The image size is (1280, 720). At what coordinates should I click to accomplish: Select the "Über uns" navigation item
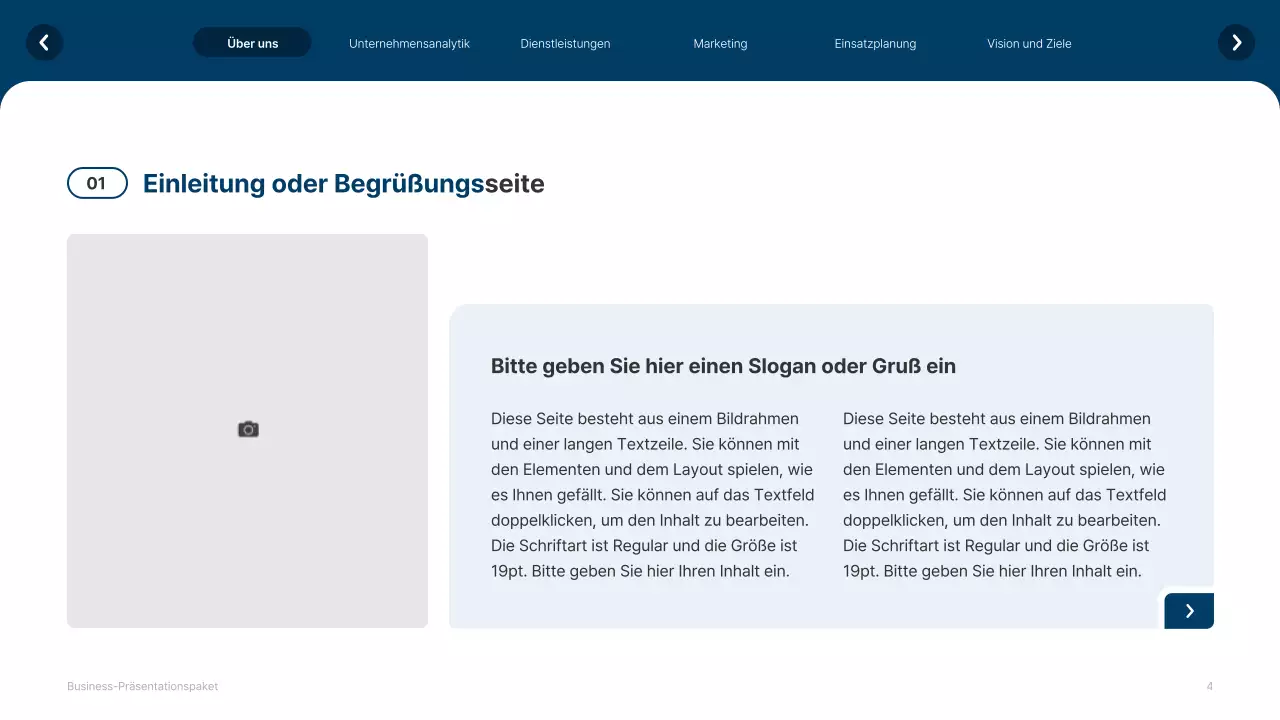252,43
